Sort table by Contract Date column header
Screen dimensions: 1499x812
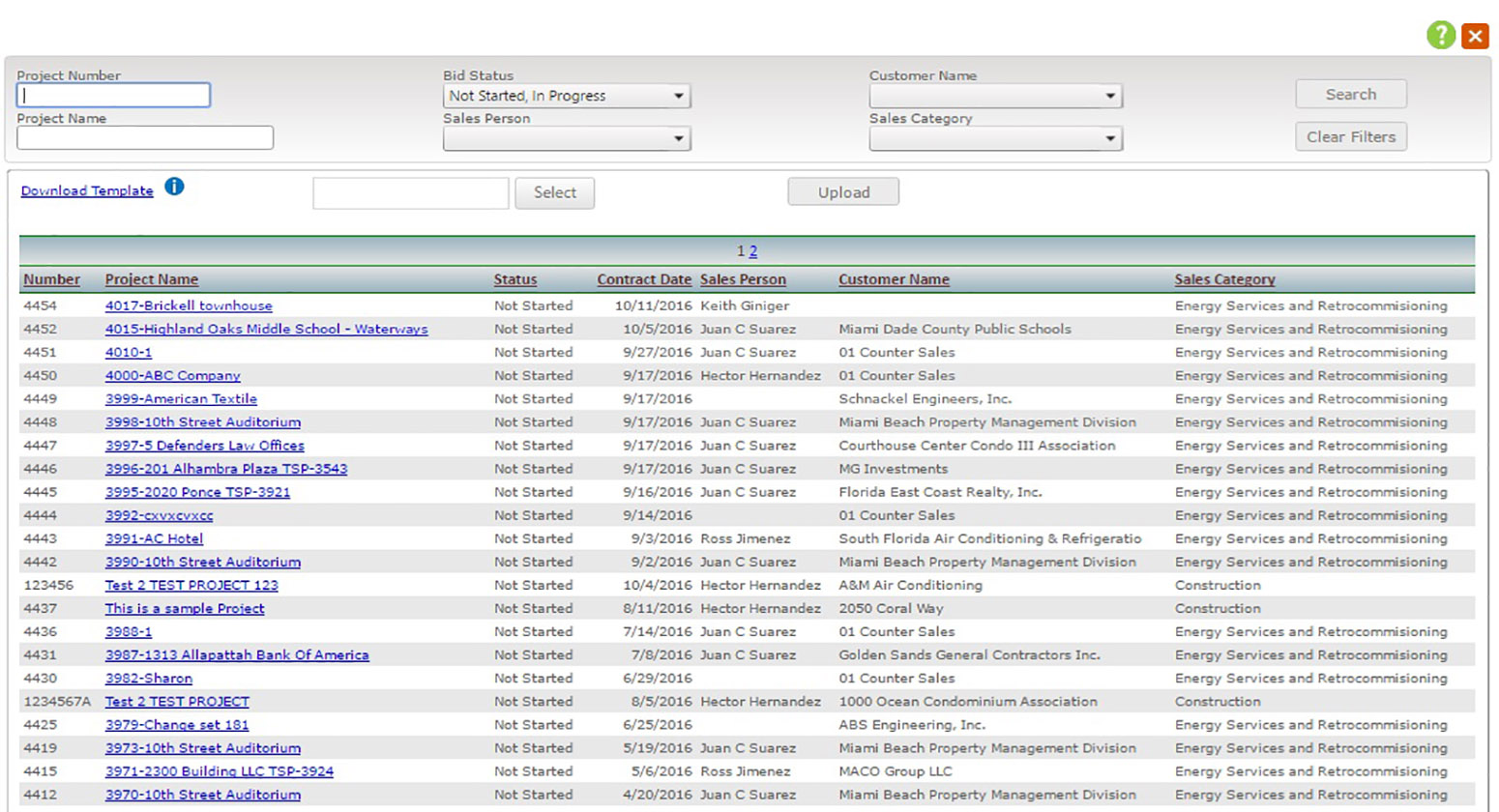coord(643,279)
